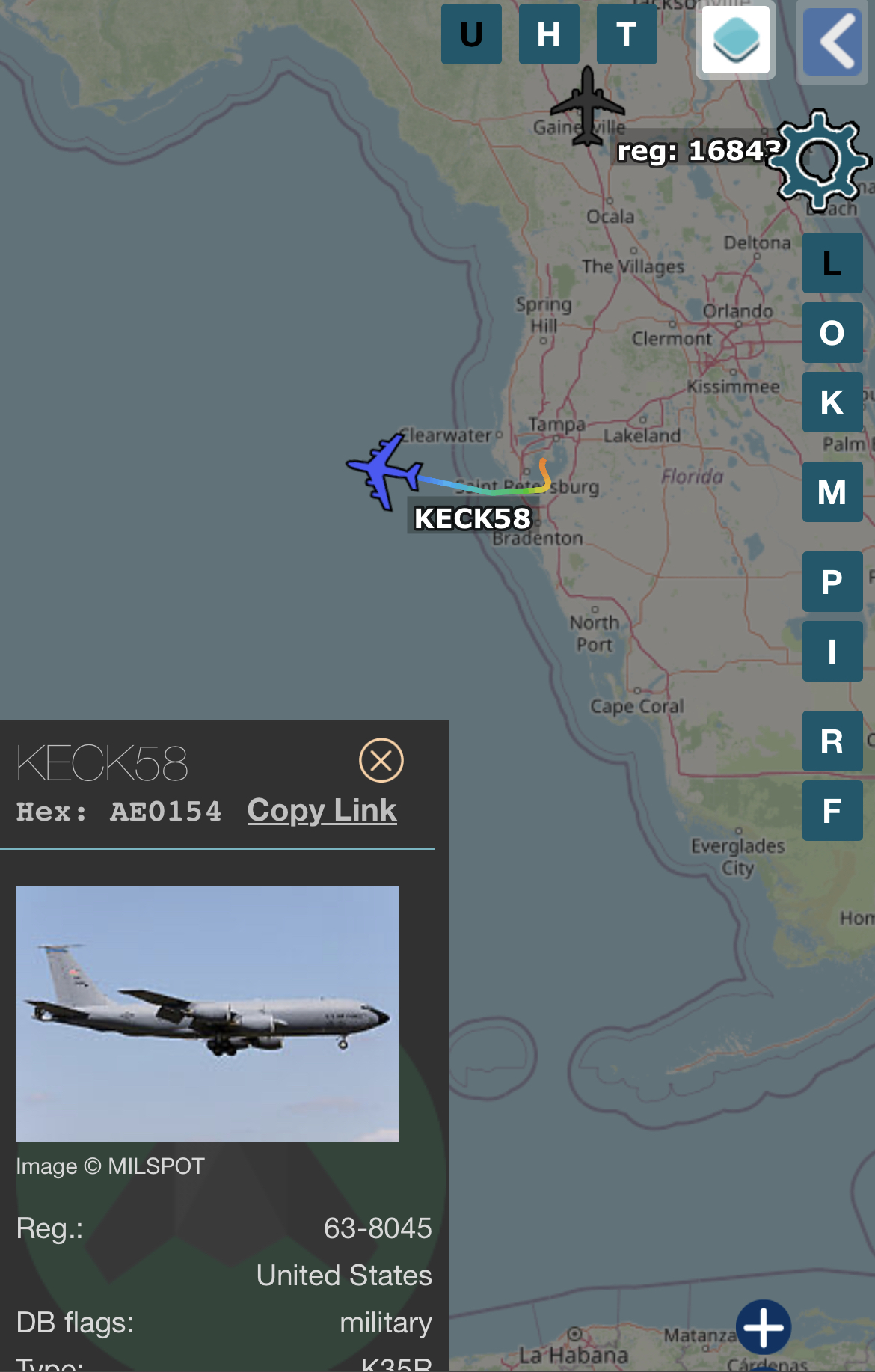
Task: Toggle the R map button
Action: [x=832, y=741]
